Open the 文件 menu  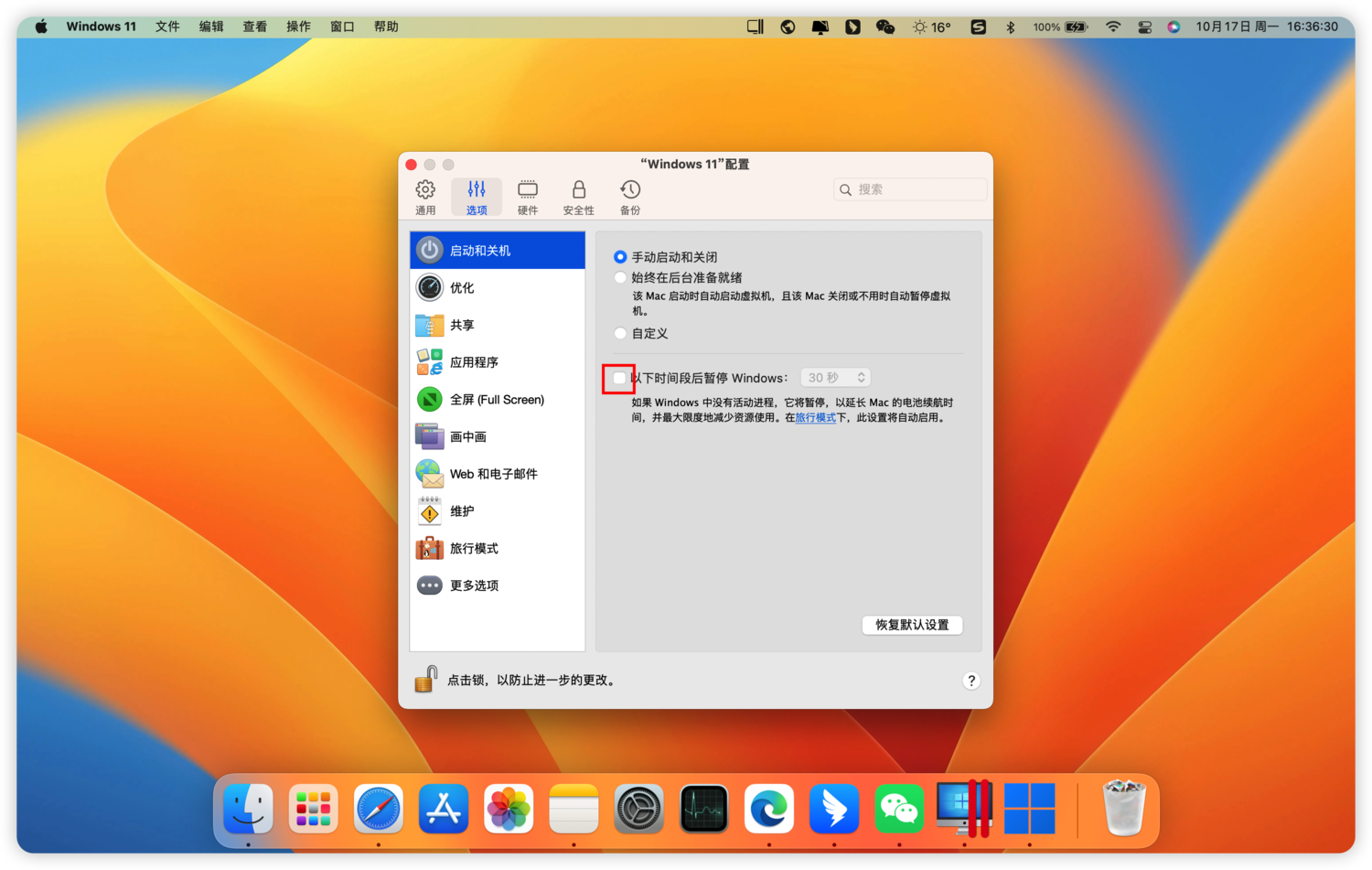tap(167, 27)
